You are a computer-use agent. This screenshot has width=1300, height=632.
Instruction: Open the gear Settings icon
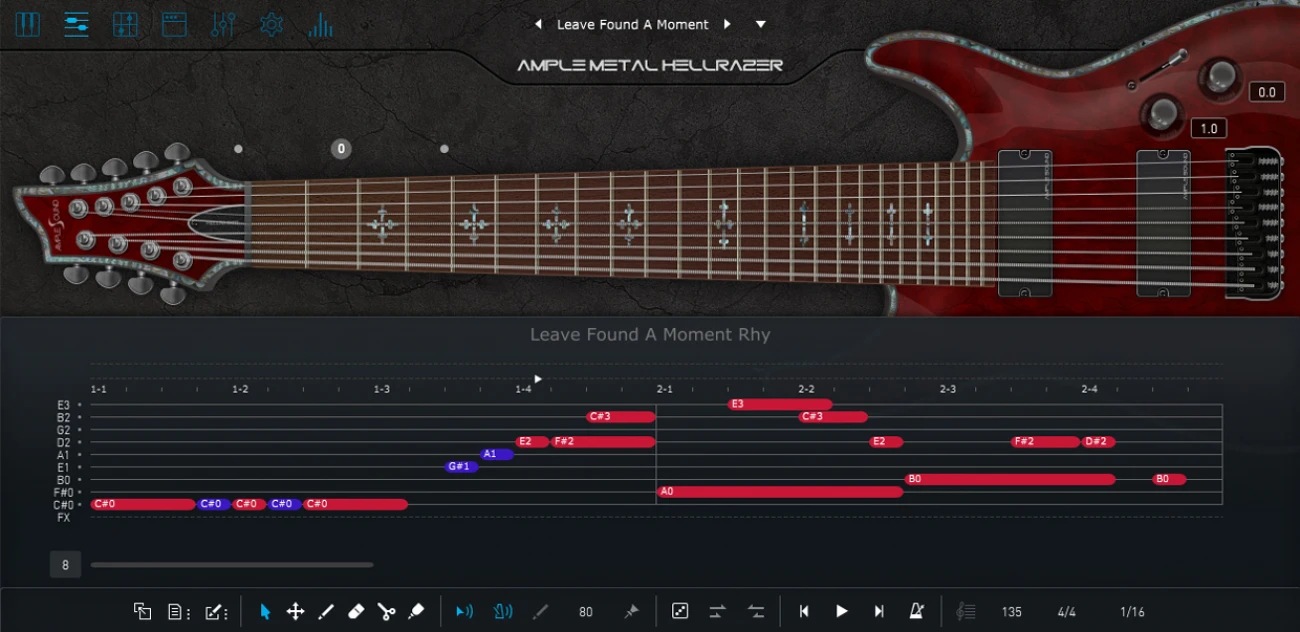[271, 24]
